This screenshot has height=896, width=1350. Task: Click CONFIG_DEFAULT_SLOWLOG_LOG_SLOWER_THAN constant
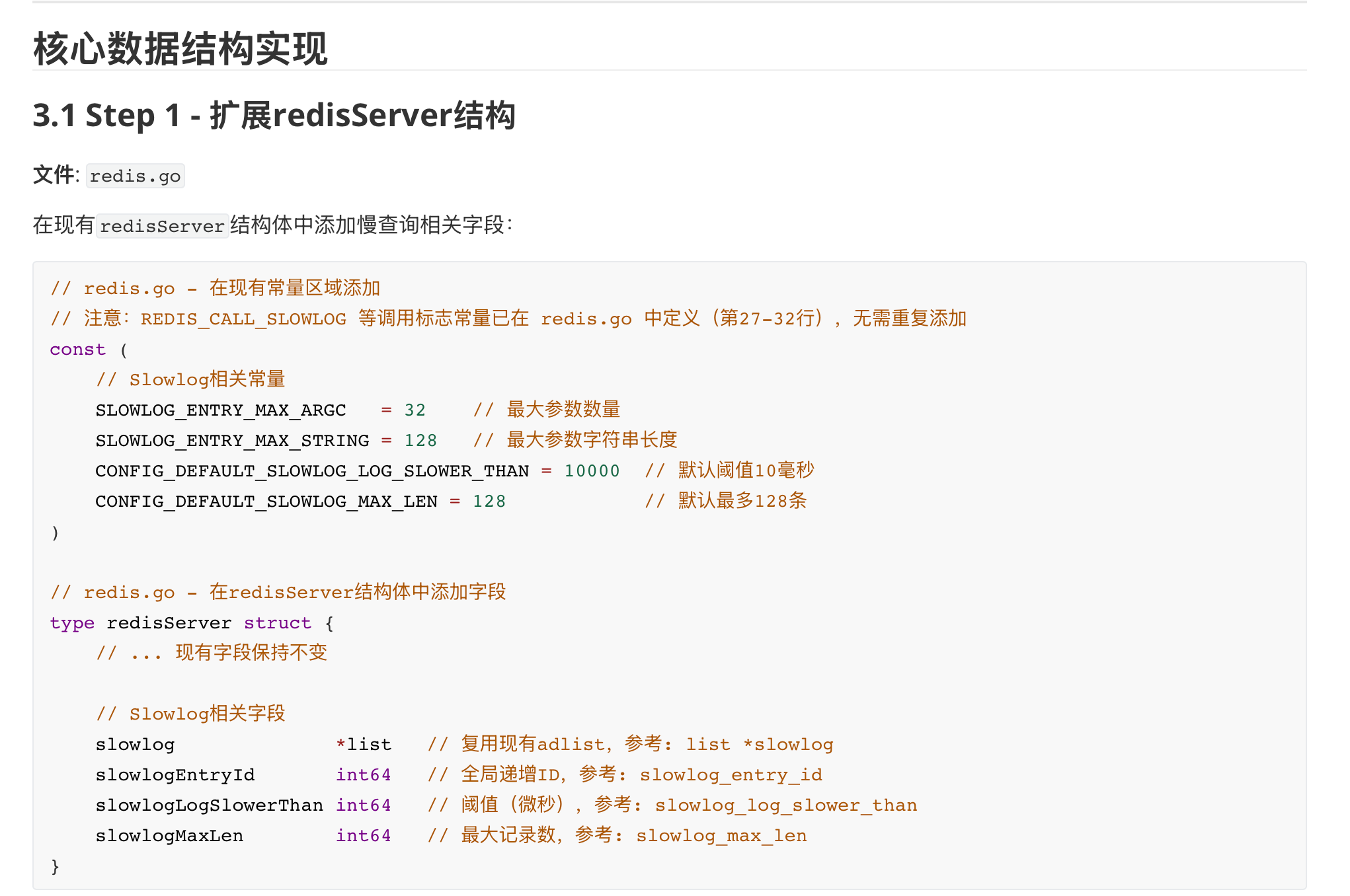point(311,471)
